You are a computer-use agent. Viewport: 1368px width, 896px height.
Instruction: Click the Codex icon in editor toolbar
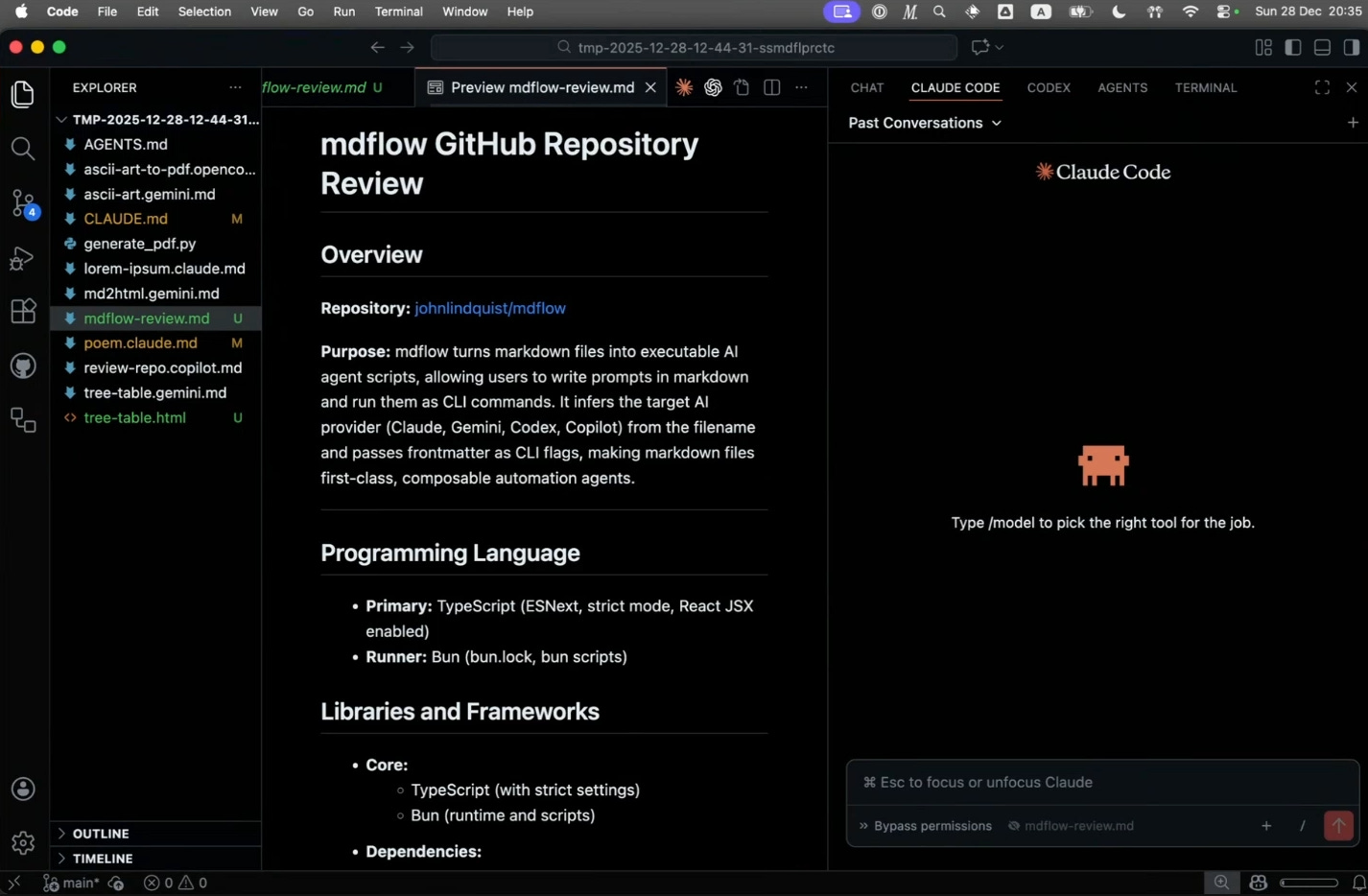click(713, 87)
